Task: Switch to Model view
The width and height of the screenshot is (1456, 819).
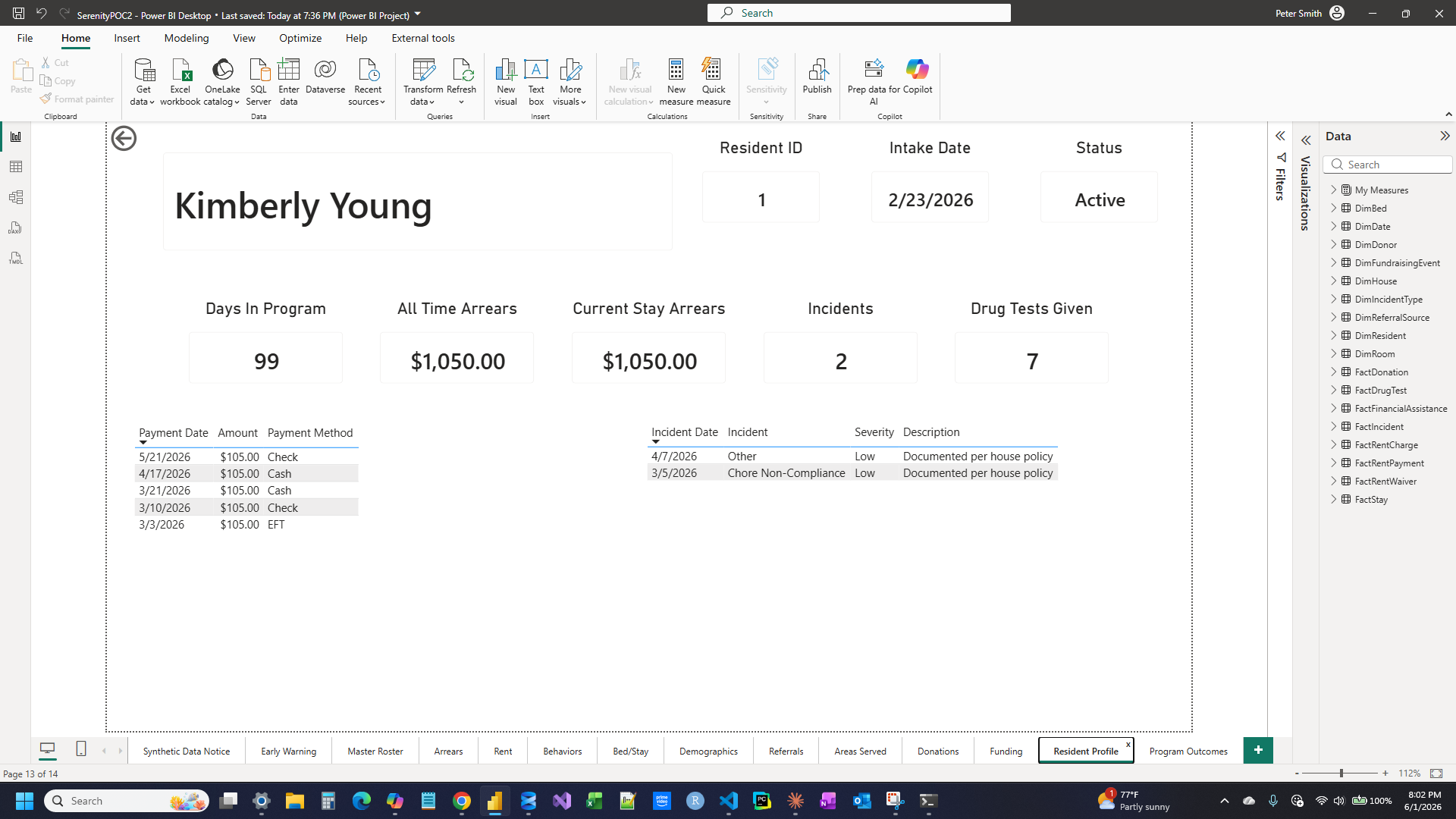Action: click(15, 197)
